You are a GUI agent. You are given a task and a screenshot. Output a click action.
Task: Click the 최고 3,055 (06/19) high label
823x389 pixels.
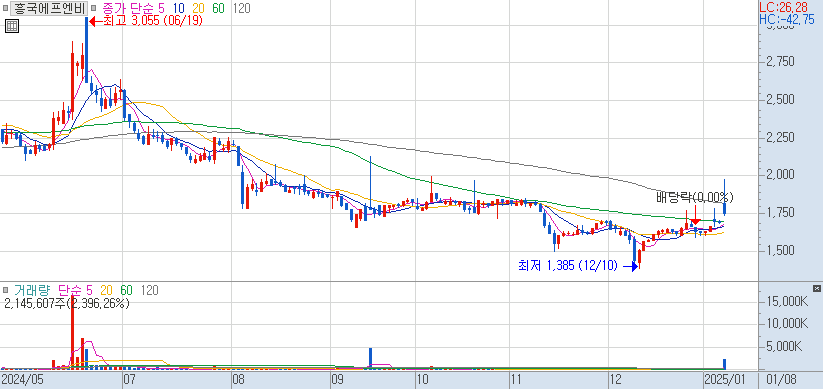[153, 21]
